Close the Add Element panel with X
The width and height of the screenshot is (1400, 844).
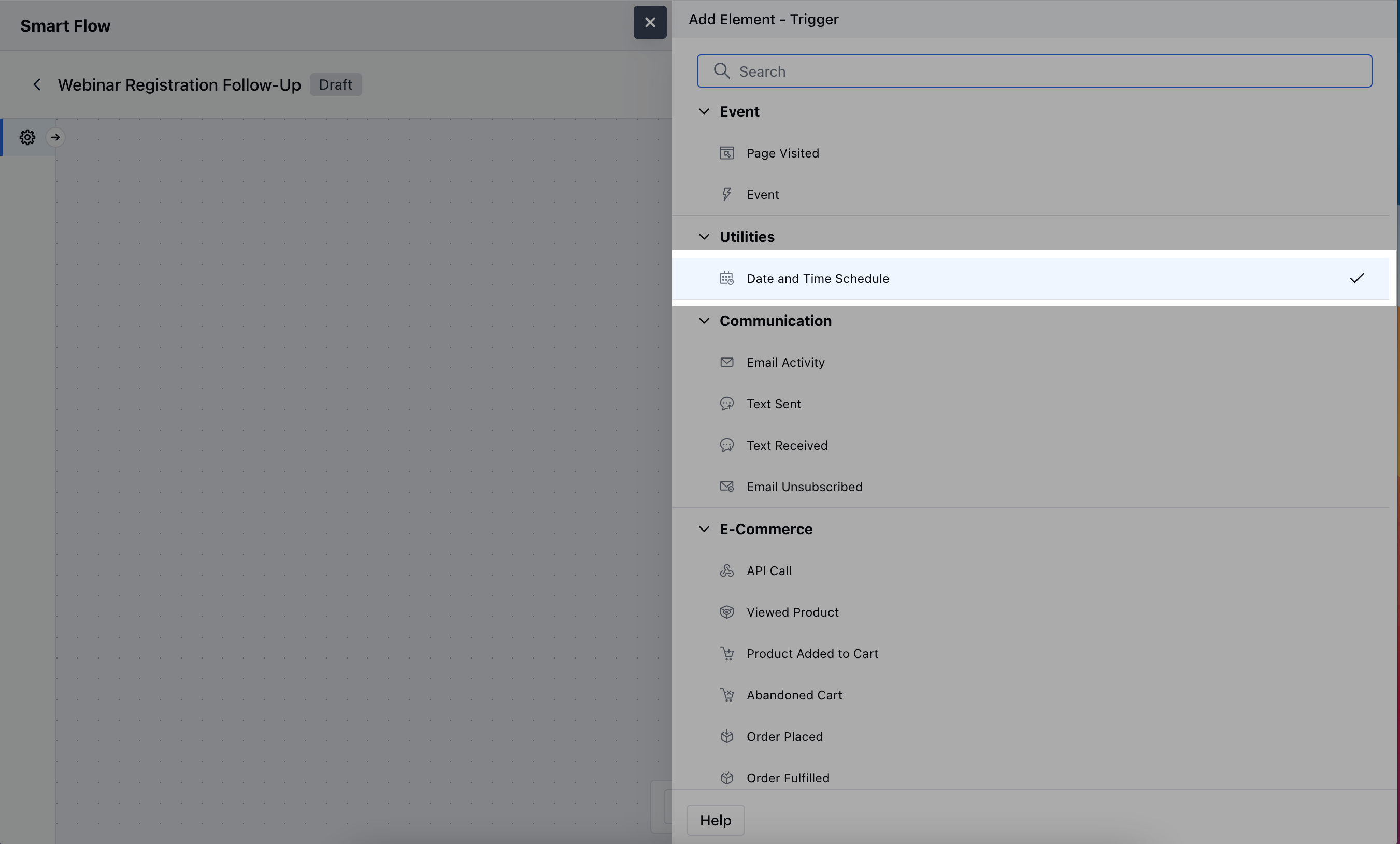click(x=650, y=22)
